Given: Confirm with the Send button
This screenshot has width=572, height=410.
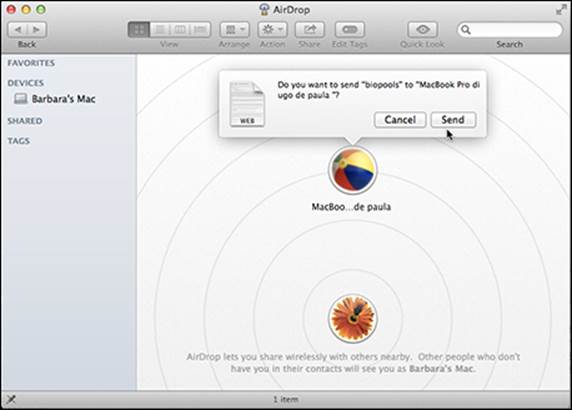Looking at the screenshot, I should coord(453,120).
